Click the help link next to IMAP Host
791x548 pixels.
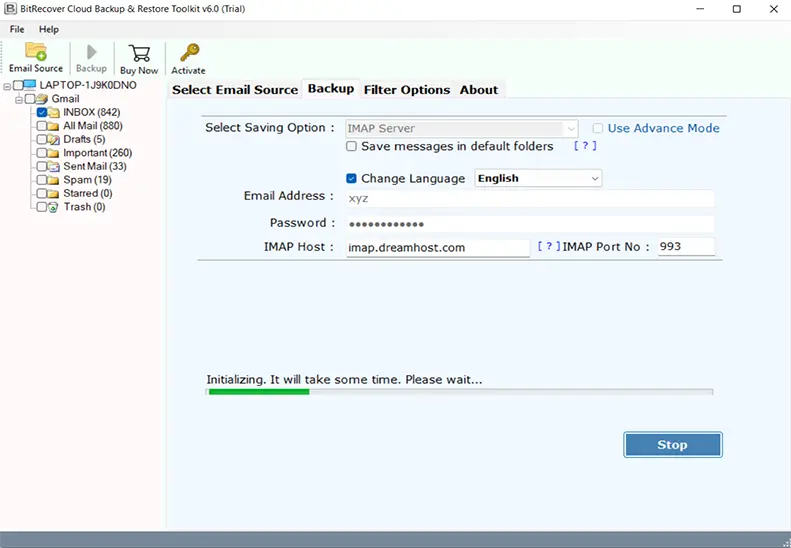549,246
